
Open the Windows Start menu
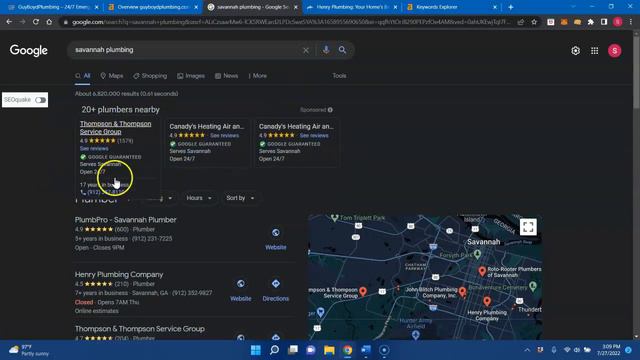pos(256,350)
